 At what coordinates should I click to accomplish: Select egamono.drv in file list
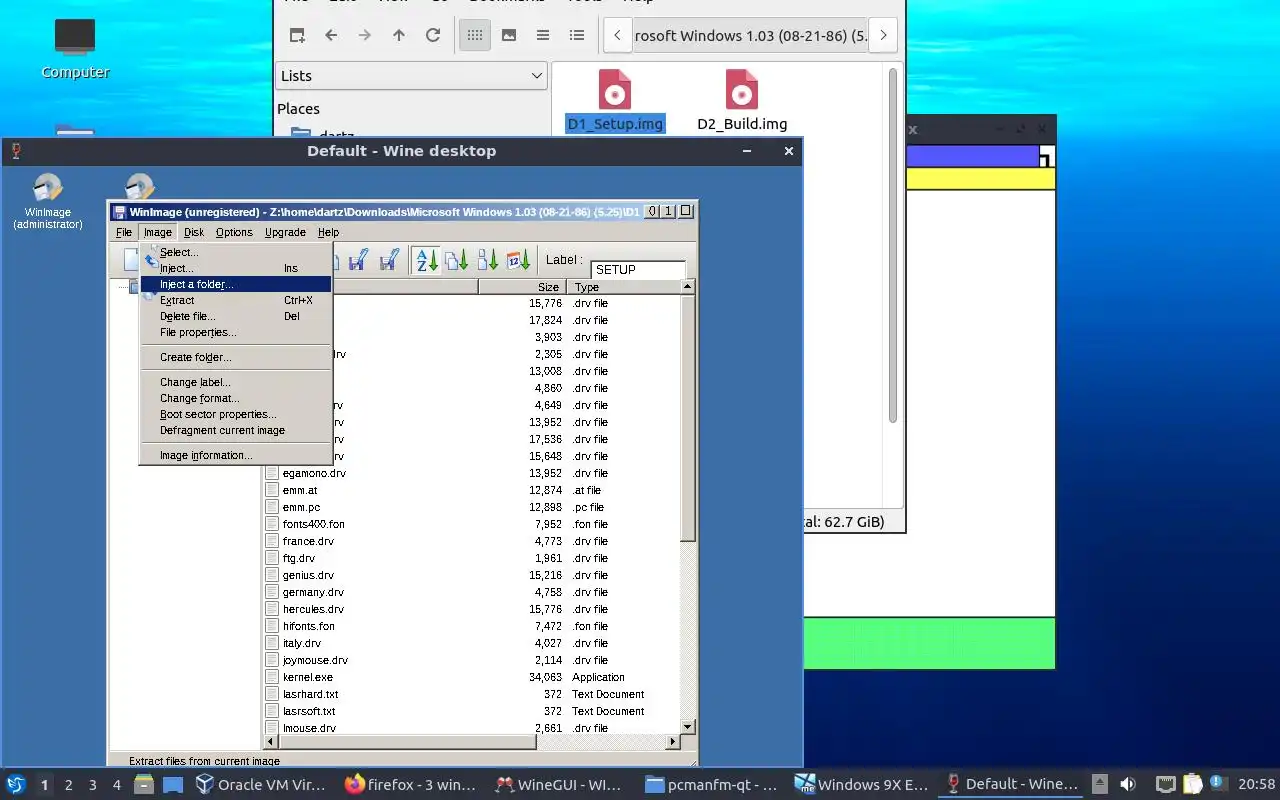tap(306, 473)
